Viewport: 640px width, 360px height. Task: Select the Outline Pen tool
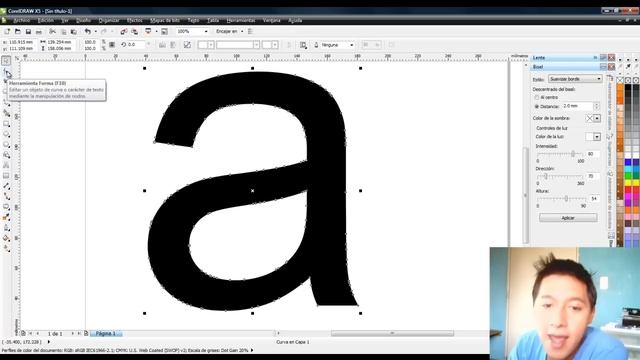(x=6, y=228)
